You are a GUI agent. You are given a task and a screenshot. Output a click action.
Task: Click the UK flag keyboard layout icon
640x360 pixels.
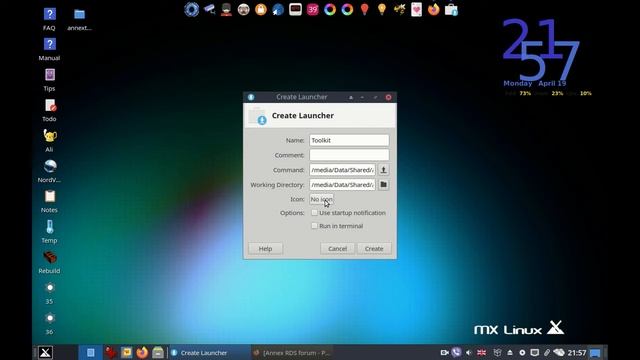[482, 352]
